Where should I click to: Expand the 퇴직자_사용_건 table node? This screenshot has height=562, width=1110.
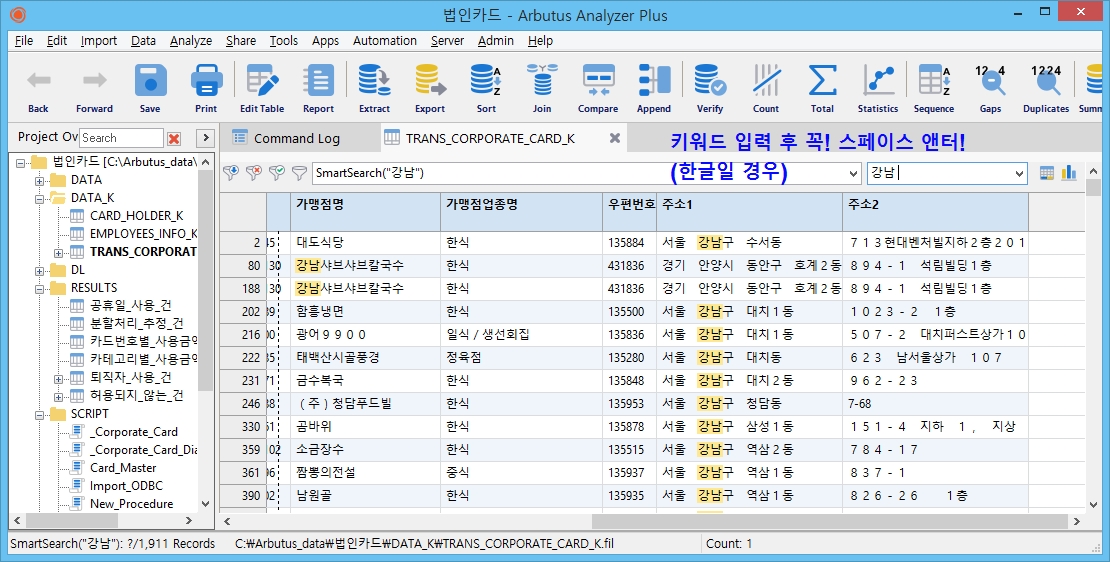click(58, 379)
